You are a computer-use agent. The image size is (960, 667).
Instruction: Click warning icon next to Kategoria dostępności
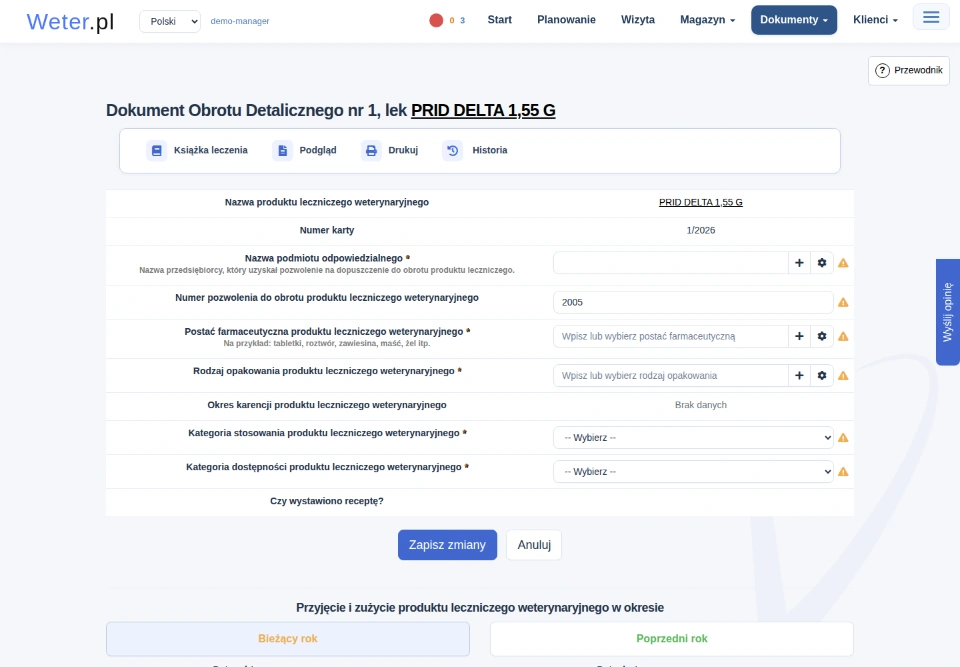coord(843,472)
